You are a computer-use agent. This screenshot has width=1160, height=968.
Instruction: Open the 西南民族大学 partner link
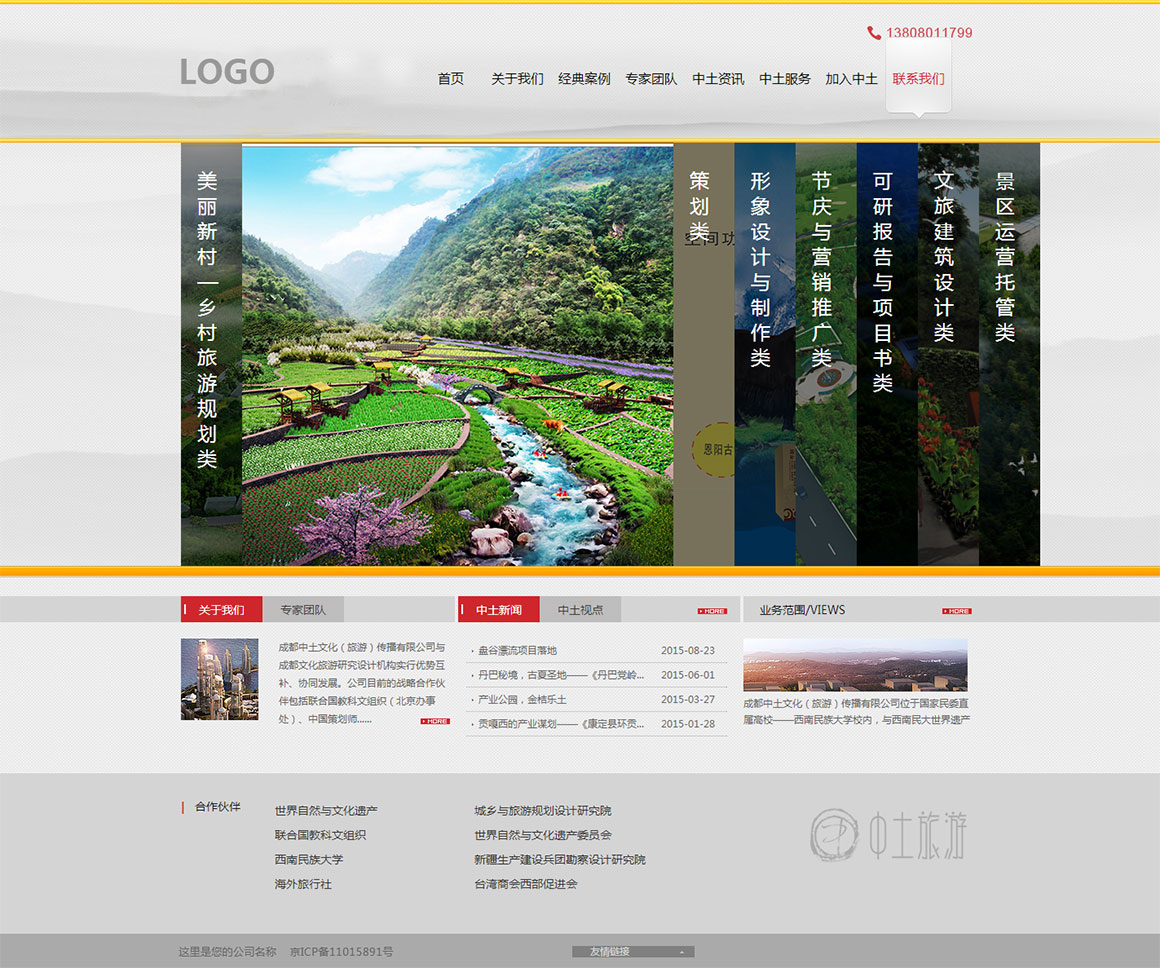tap(309, 860)
